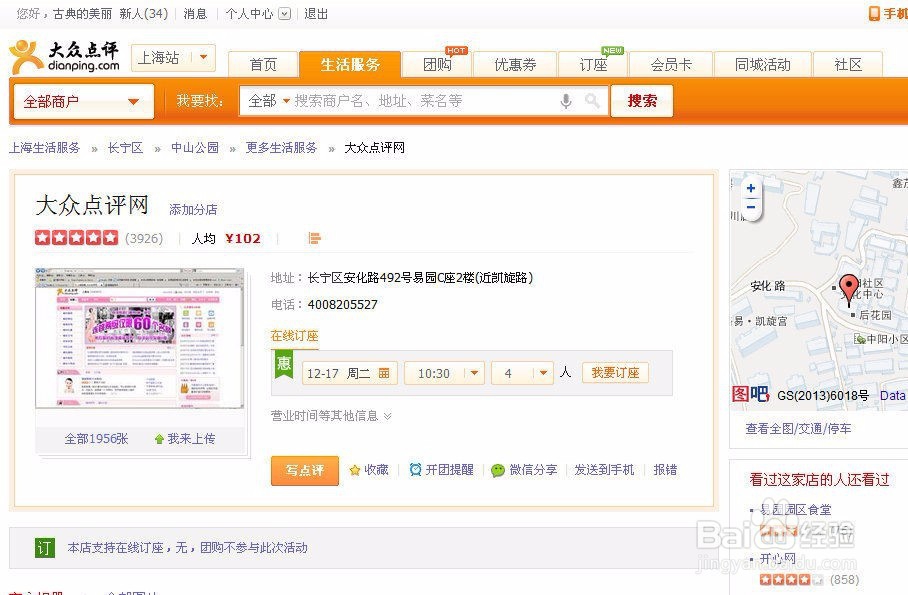Click the 开心网 link
Image resolution: width=908 pixels, height=595 pixels.
click(x=778, y=559)
